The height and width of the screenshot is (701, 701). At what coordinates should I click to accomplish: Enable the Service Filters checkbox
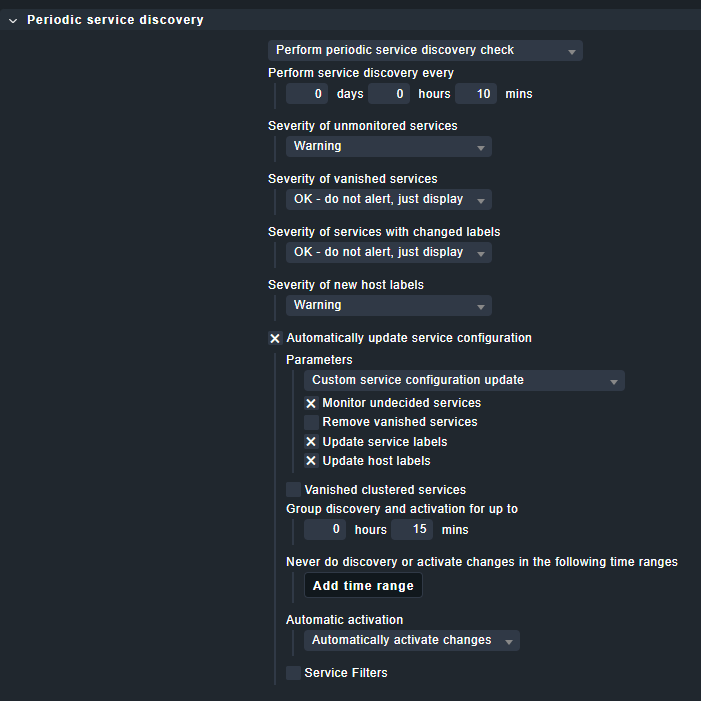293,673
